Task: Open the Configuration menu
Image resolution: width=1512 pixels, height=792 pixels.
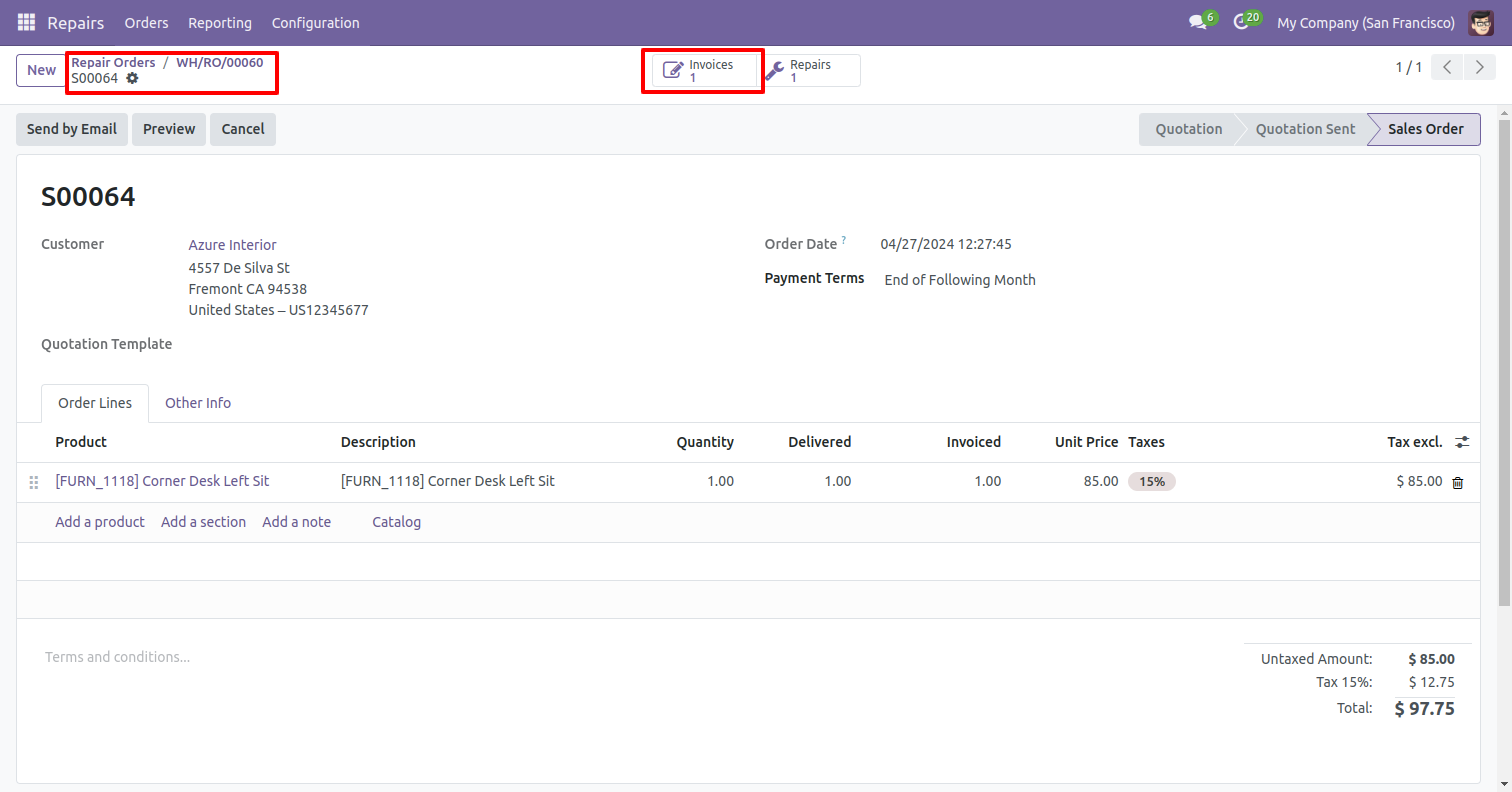Action: tap(315, 22)
